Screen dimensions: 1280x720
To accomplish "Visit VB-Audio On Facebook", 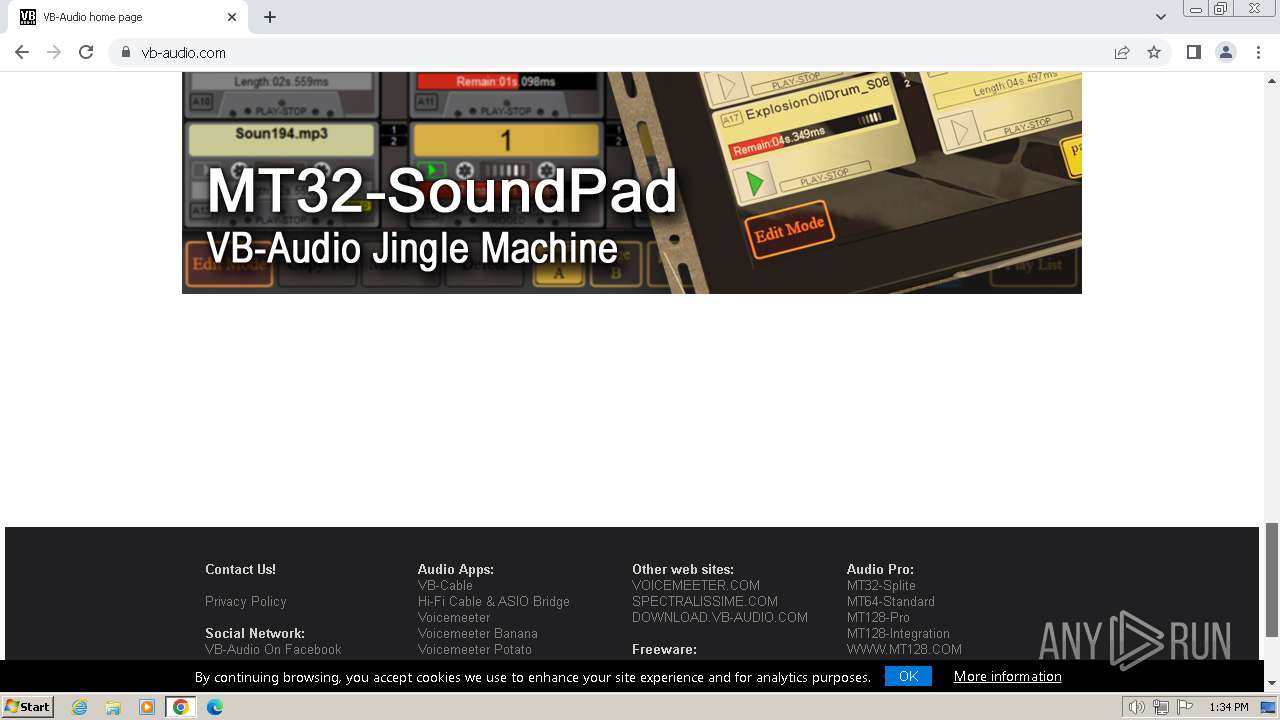I will (273, 649).
